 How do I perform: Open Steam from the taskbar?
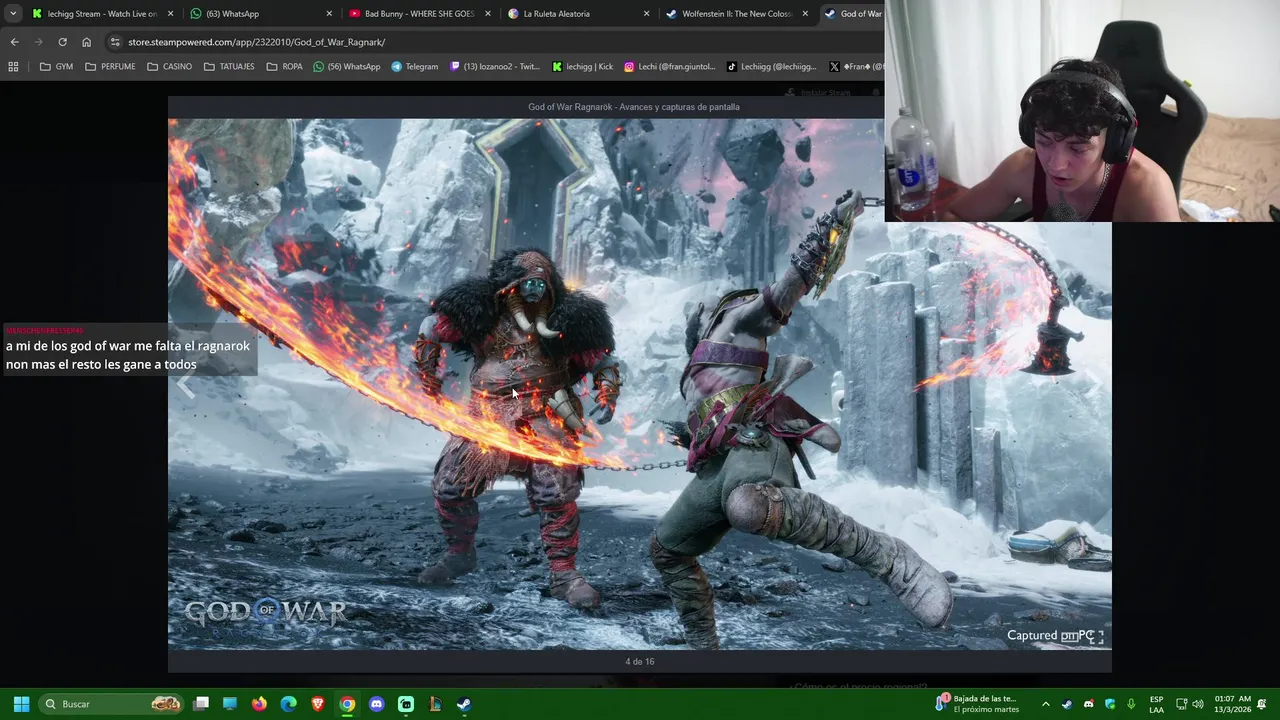(x=464, y=704)
